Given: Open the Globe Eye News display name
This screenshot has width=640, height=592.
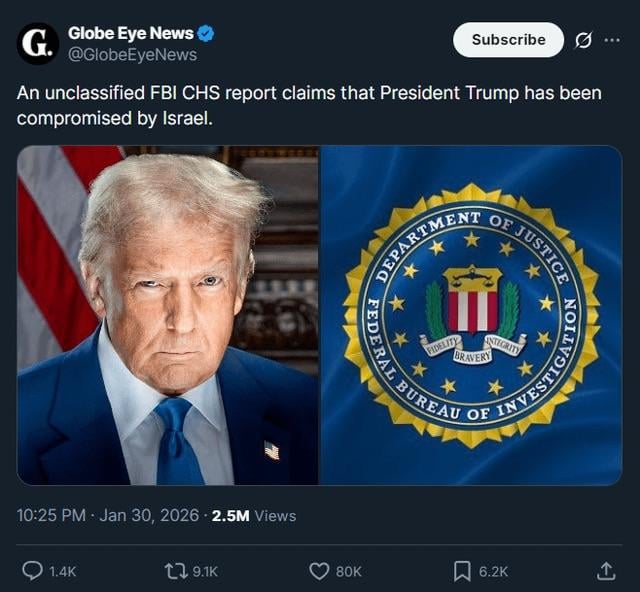Looking at the screenshot, I should [130, 34].
